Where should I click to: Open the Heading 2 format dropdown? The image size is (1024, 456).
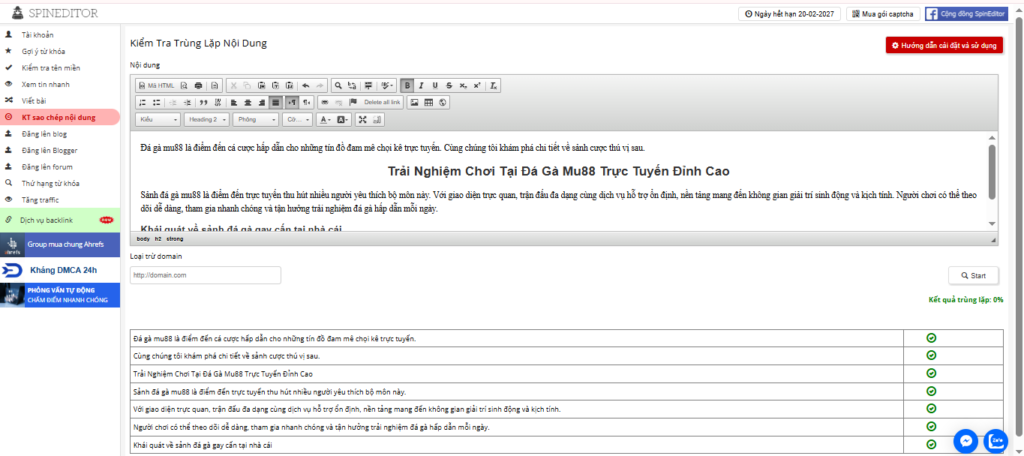coord(206,120)
